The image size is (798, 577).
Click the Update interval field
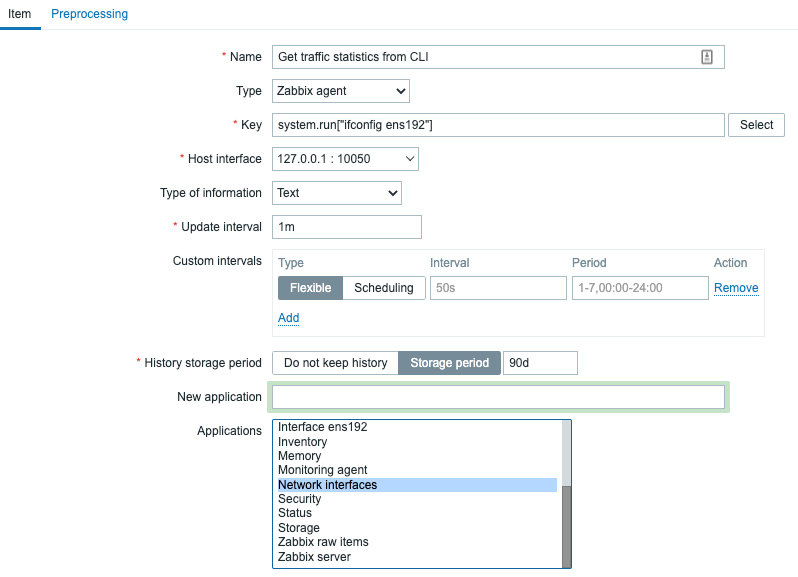tap(347, 227)
